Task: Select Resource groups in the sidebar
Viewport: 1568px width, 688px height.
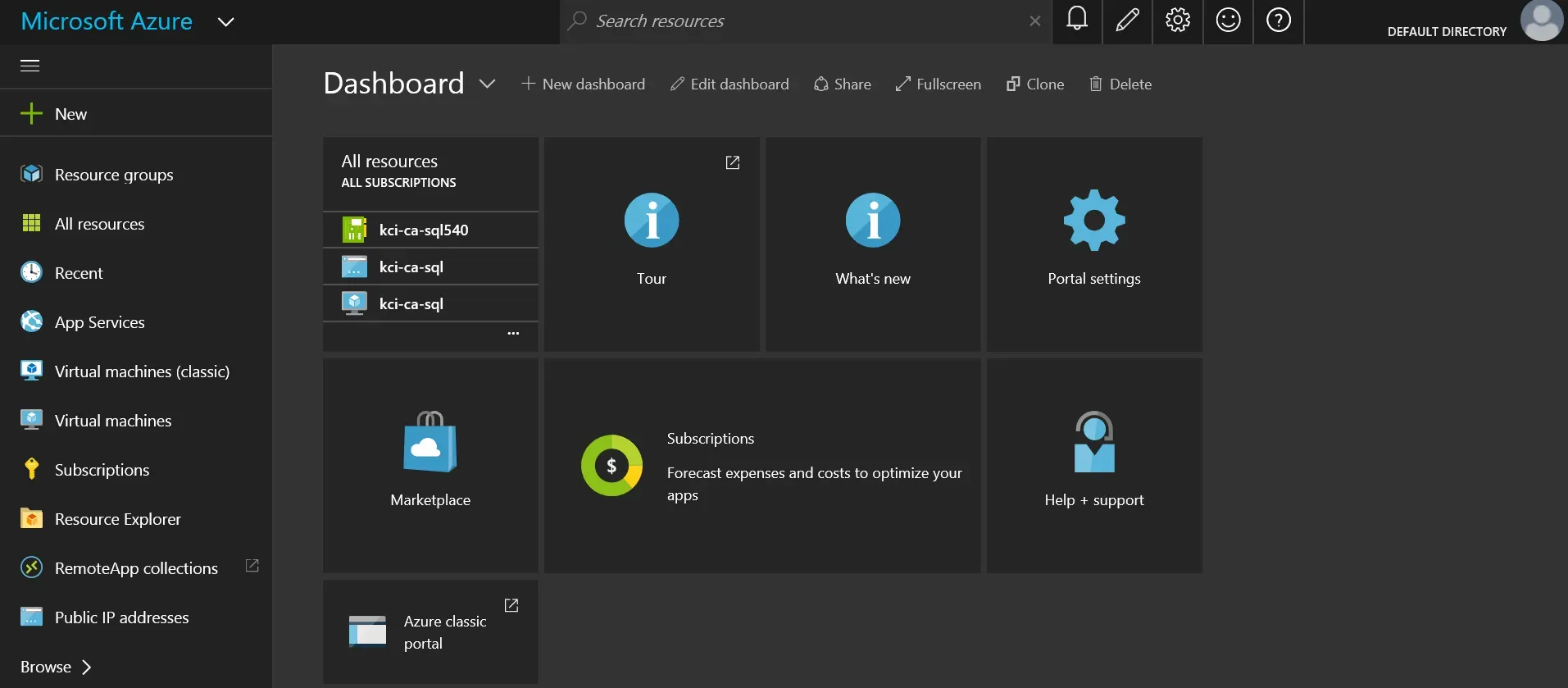Action: (114, 175)
